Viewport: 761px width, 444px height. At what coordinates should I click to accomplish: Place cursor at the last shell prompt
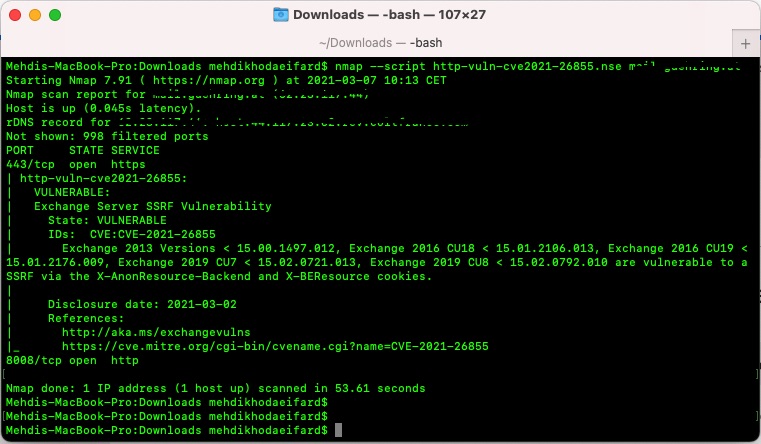338,430
